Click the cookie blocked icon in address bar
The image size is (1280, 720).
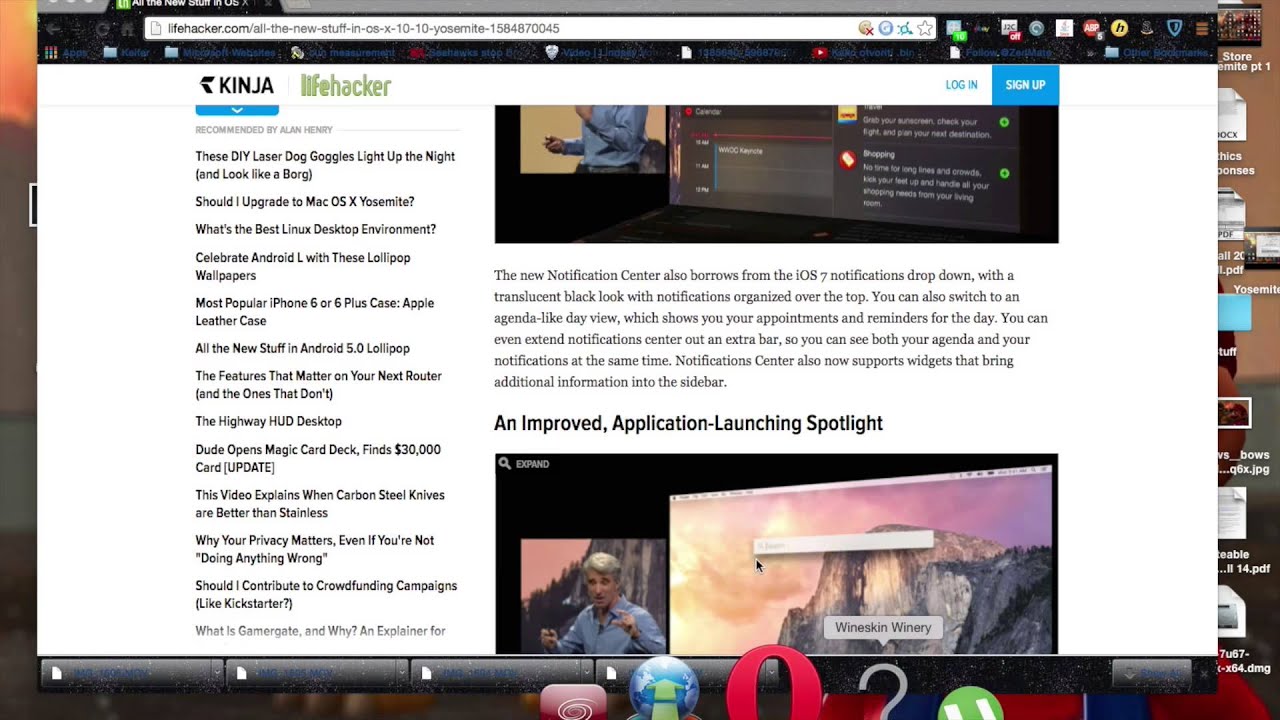[866, 28]
